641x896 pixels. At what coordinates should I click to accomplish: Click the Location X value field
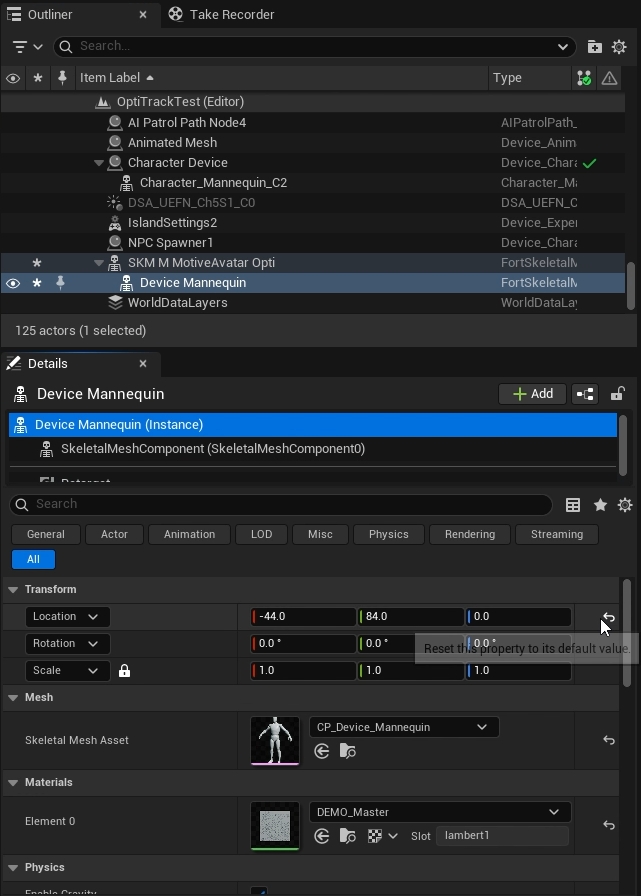[x=303, y=617]
